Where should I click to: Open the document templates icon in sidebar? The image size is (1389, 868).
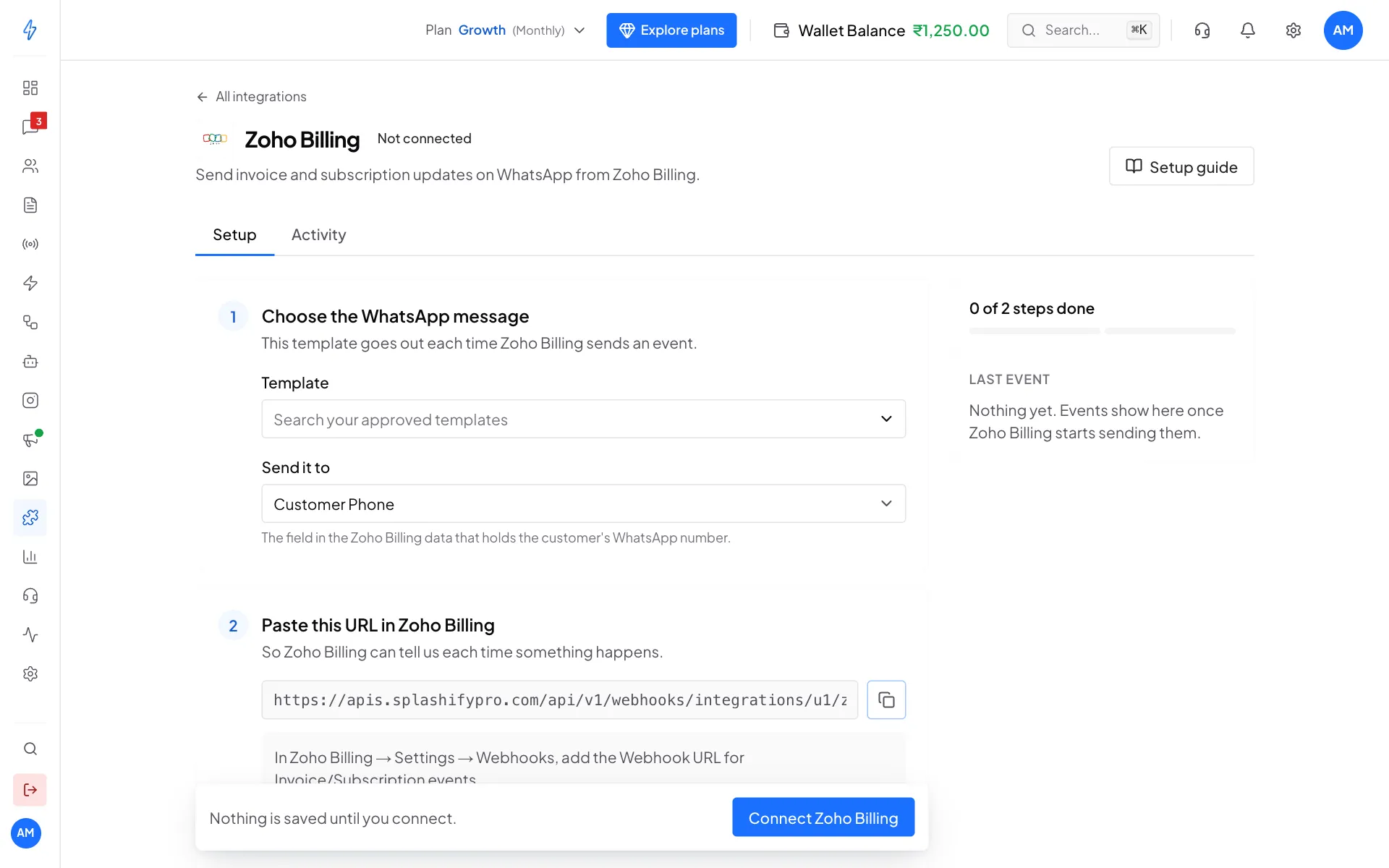coord(30,205)
